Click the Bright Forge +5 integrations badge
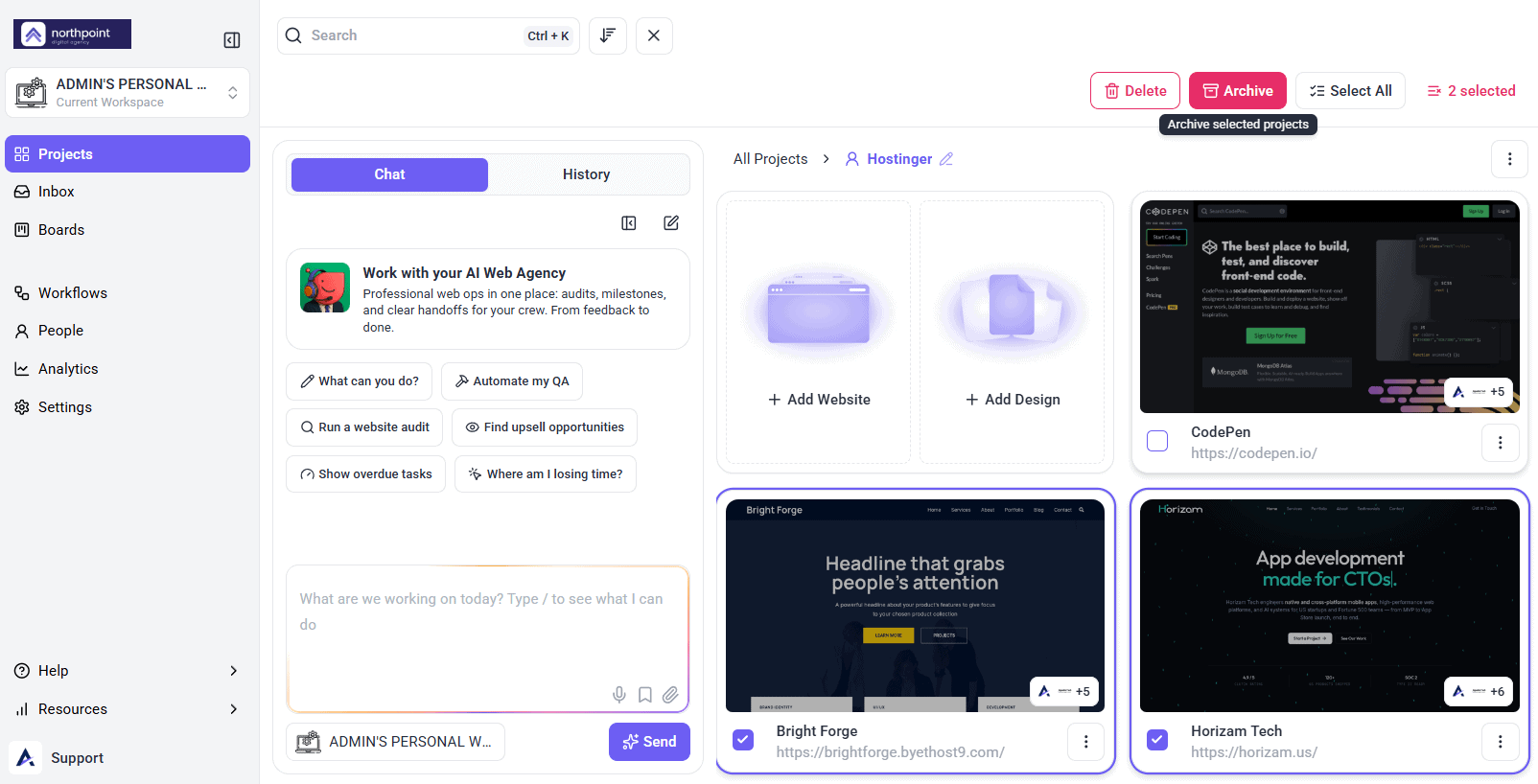1538x784 pixels. 1066,691
